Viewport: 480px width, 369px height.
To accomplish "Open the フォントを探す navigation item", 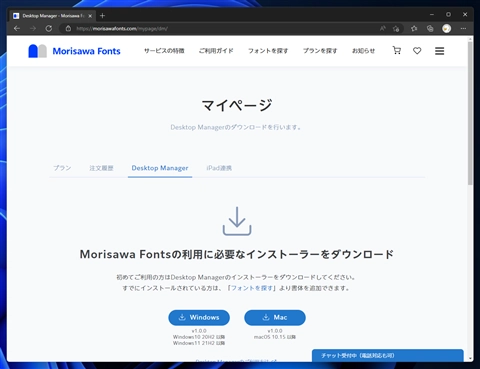I will click(268, 51).
